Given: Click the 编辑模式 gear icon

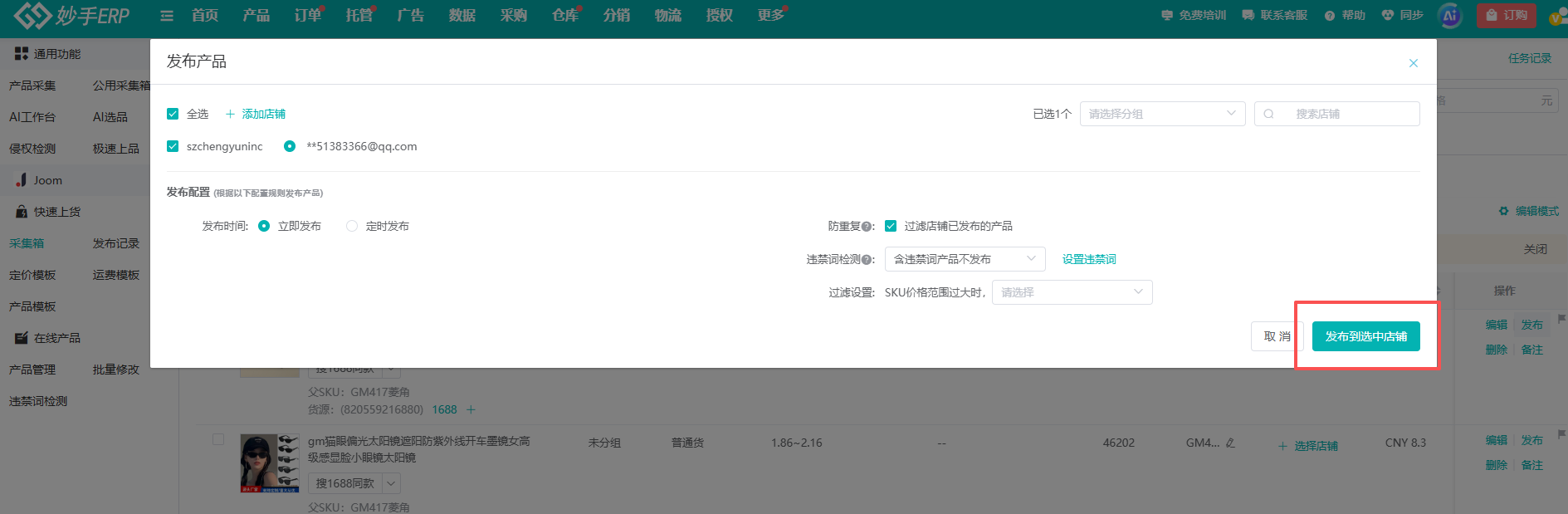Looking at the screenshot, I should click(1504, 211).
